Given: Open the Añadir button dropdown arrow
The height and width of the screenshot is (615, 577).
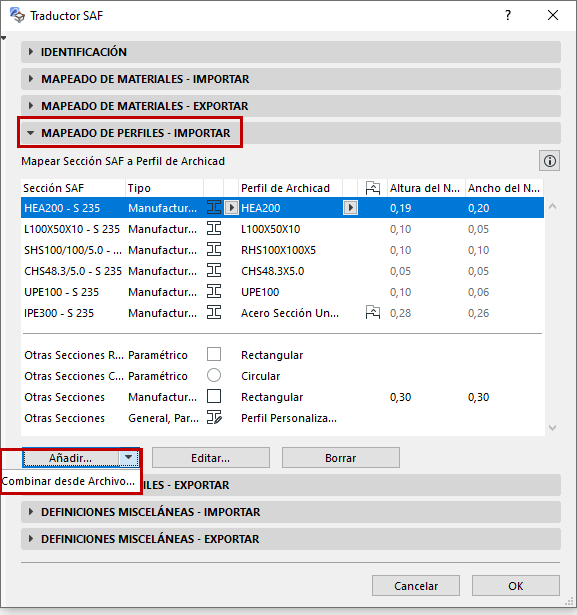Looking at the screenshot, I should (x=129, y=457).
